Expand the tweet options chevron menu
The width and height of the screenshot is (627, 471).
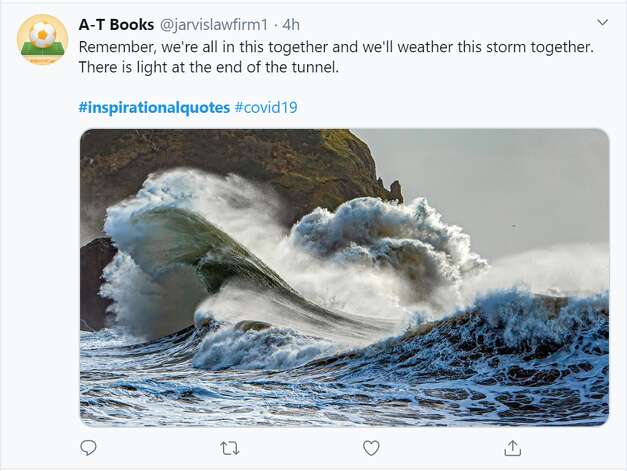click(x=602, y=22)
